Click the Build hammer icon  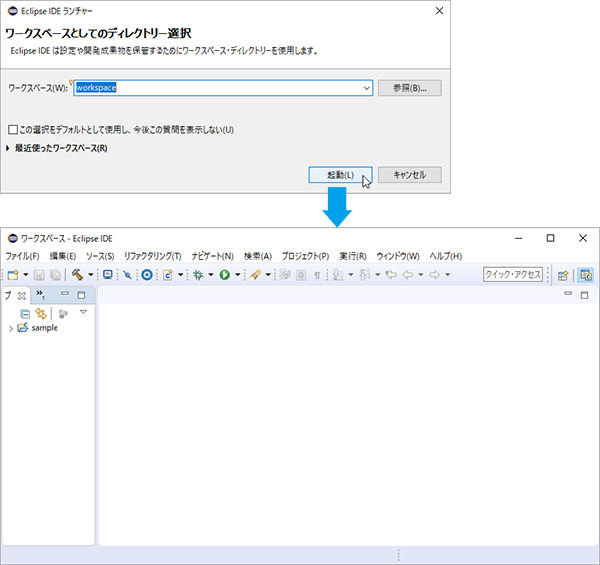click(78, 274)
